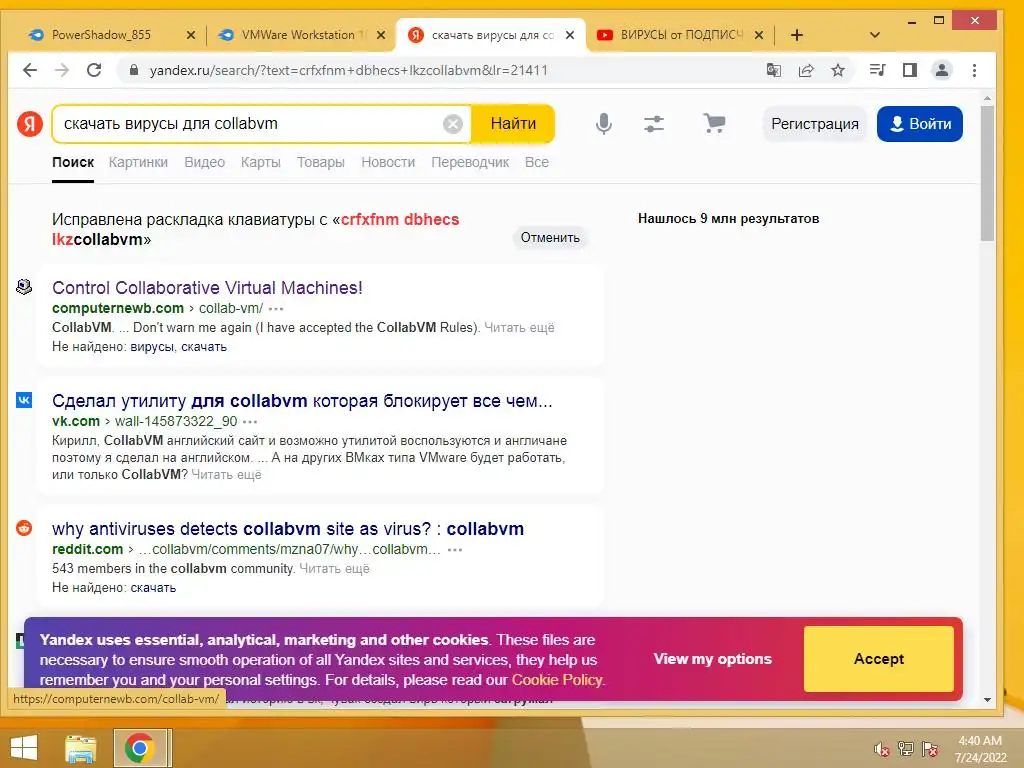Click the Chrome back arrow
1024x768 pixels.
29,70
